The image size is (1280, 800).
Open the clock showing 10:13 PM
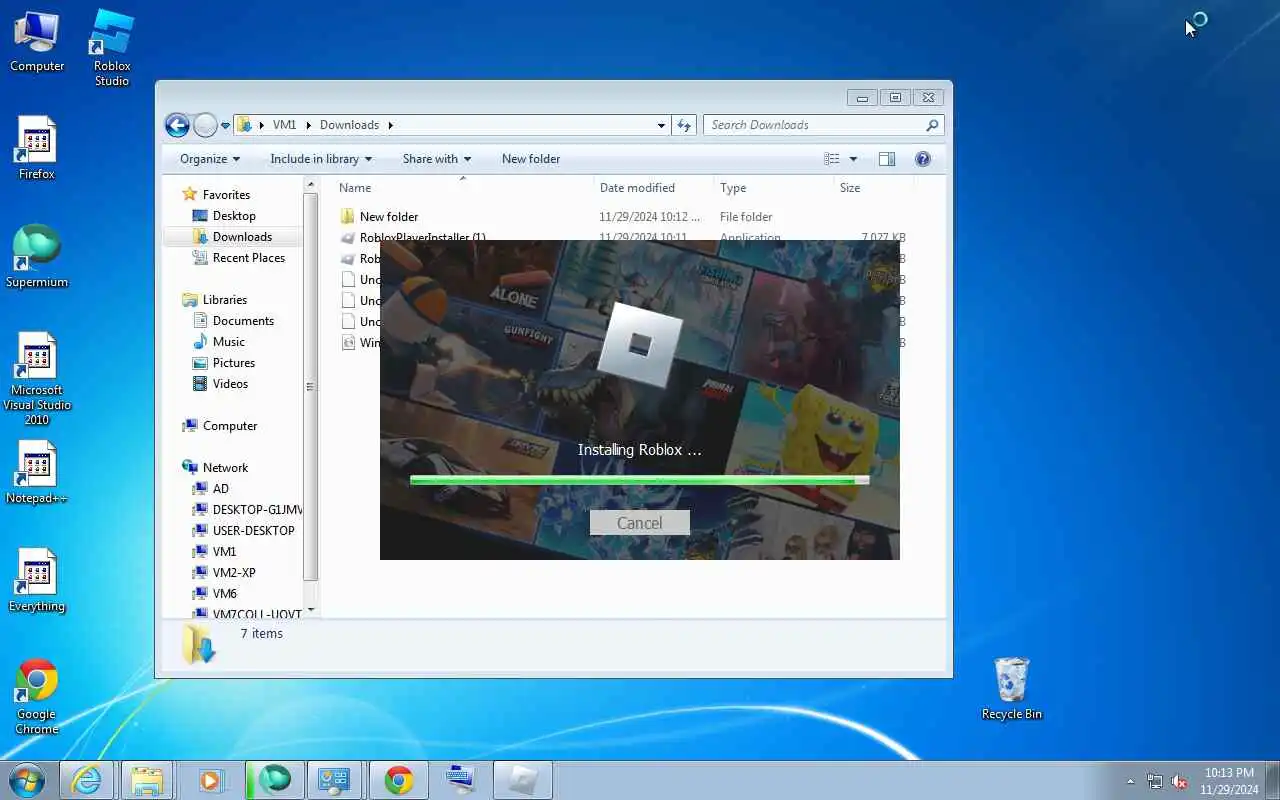(x=1229, y=781)
